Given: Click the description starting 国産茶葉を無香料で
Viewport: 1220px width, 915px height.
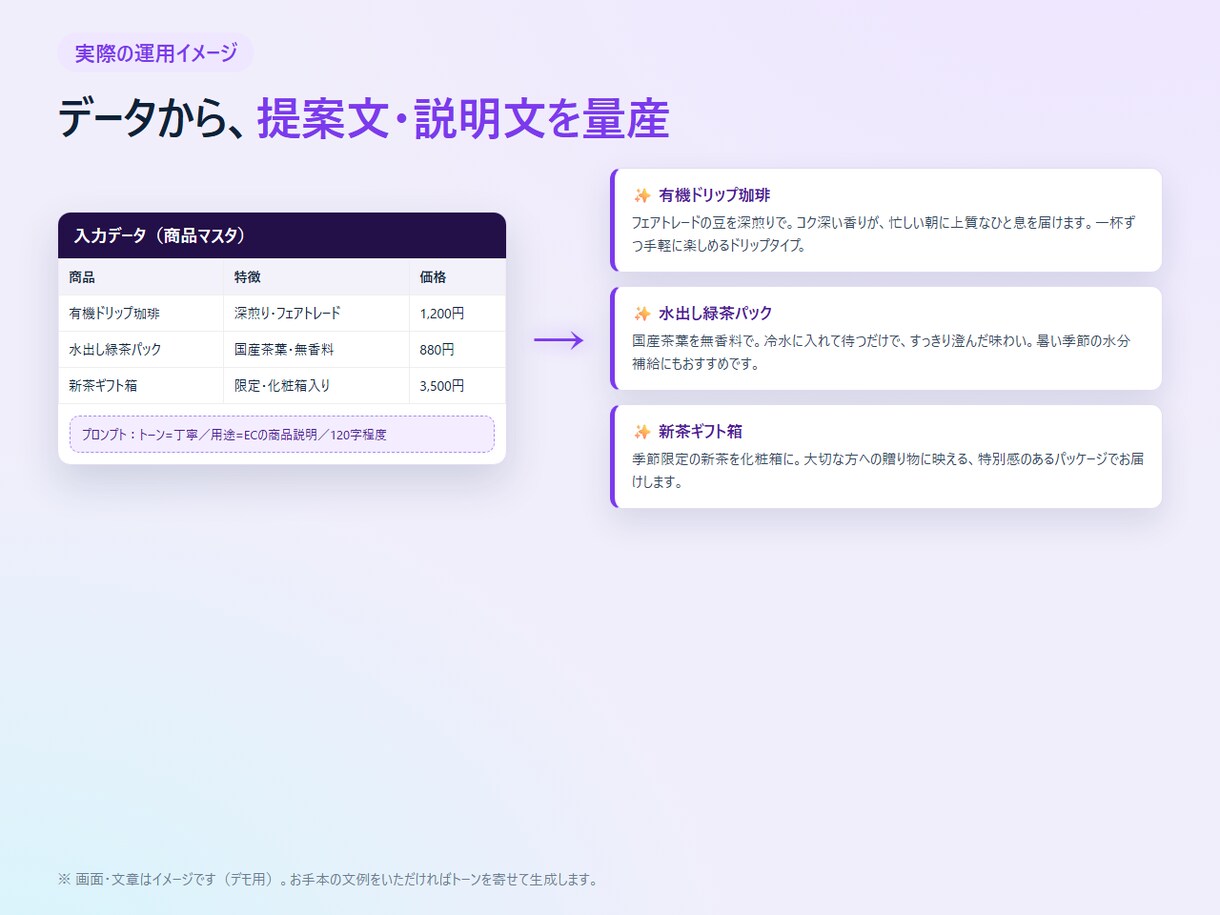Looking at the screenshot, I should (881, 352).
